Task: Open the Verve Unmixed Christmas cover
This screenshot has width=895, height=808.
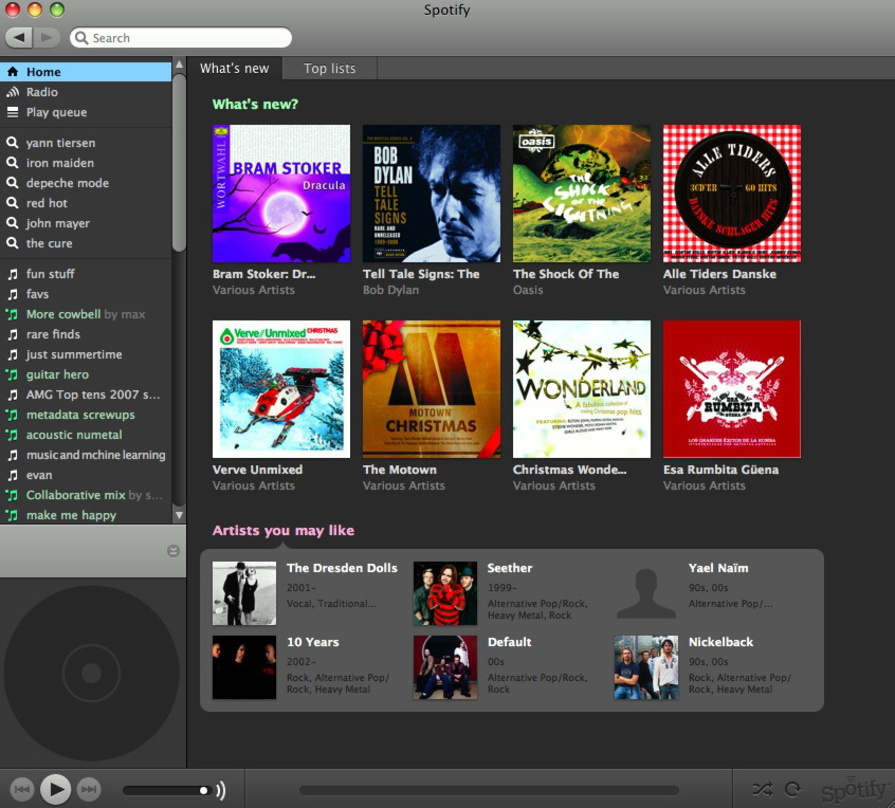Action: coord(281,389)
